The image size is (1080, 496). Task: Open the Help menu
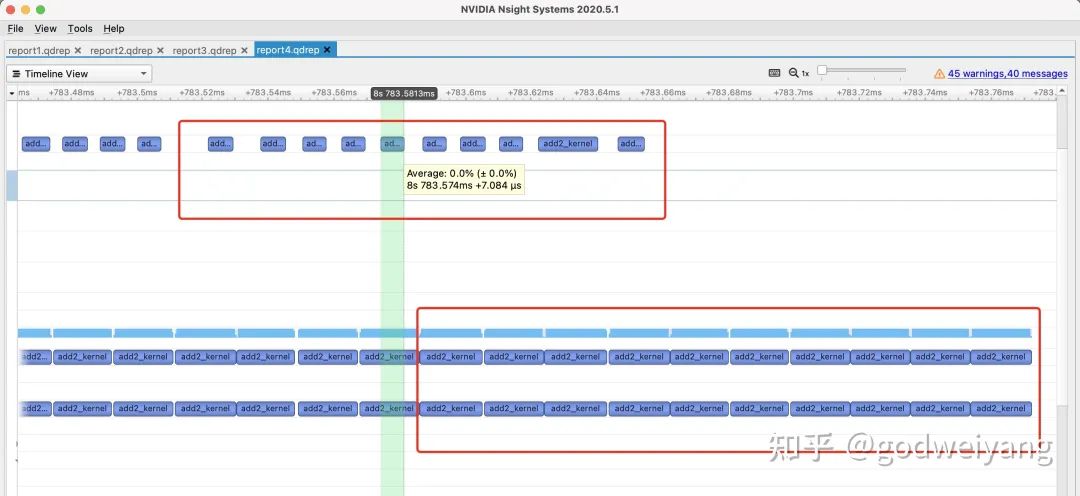click(x=114, y=28)
